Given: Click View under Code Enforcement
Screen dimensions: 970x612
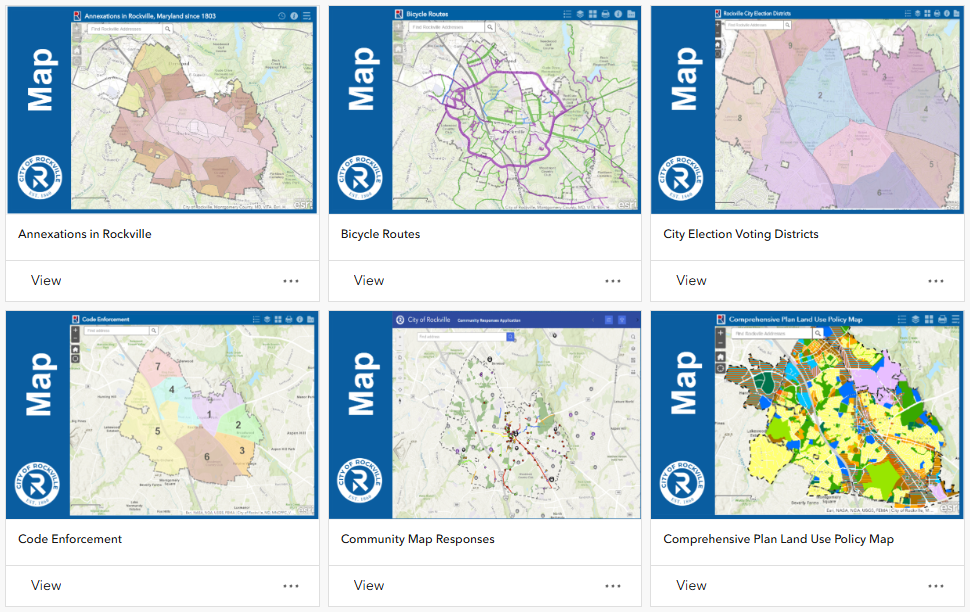Looking at the screenshot, I should tap(46, 586).
